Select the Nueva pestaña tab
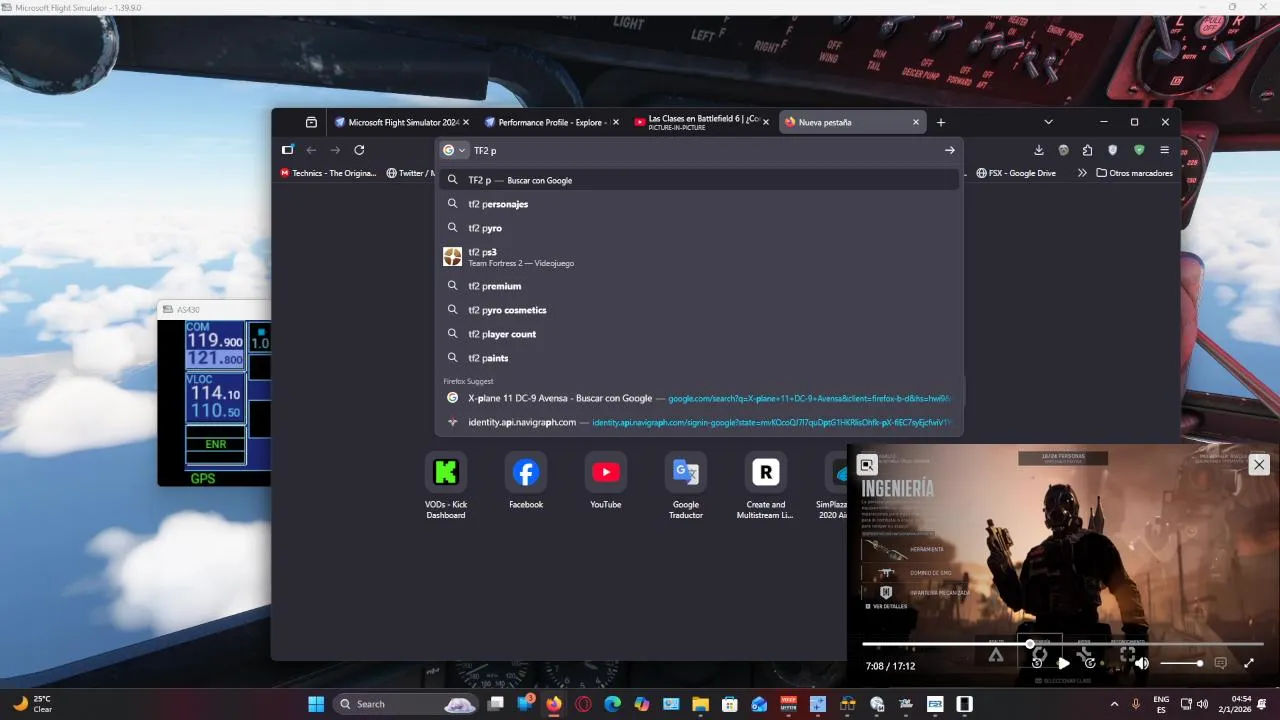1280x720 pixels. coord(852,122)
